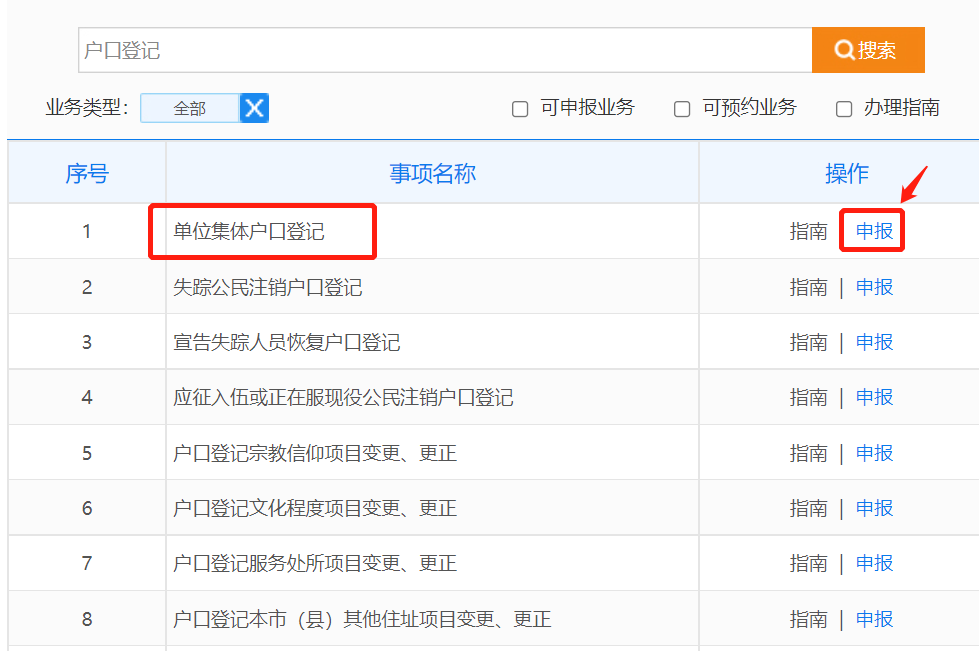Enable the 可申报业务 checkbox

click(x=520, y=109)
